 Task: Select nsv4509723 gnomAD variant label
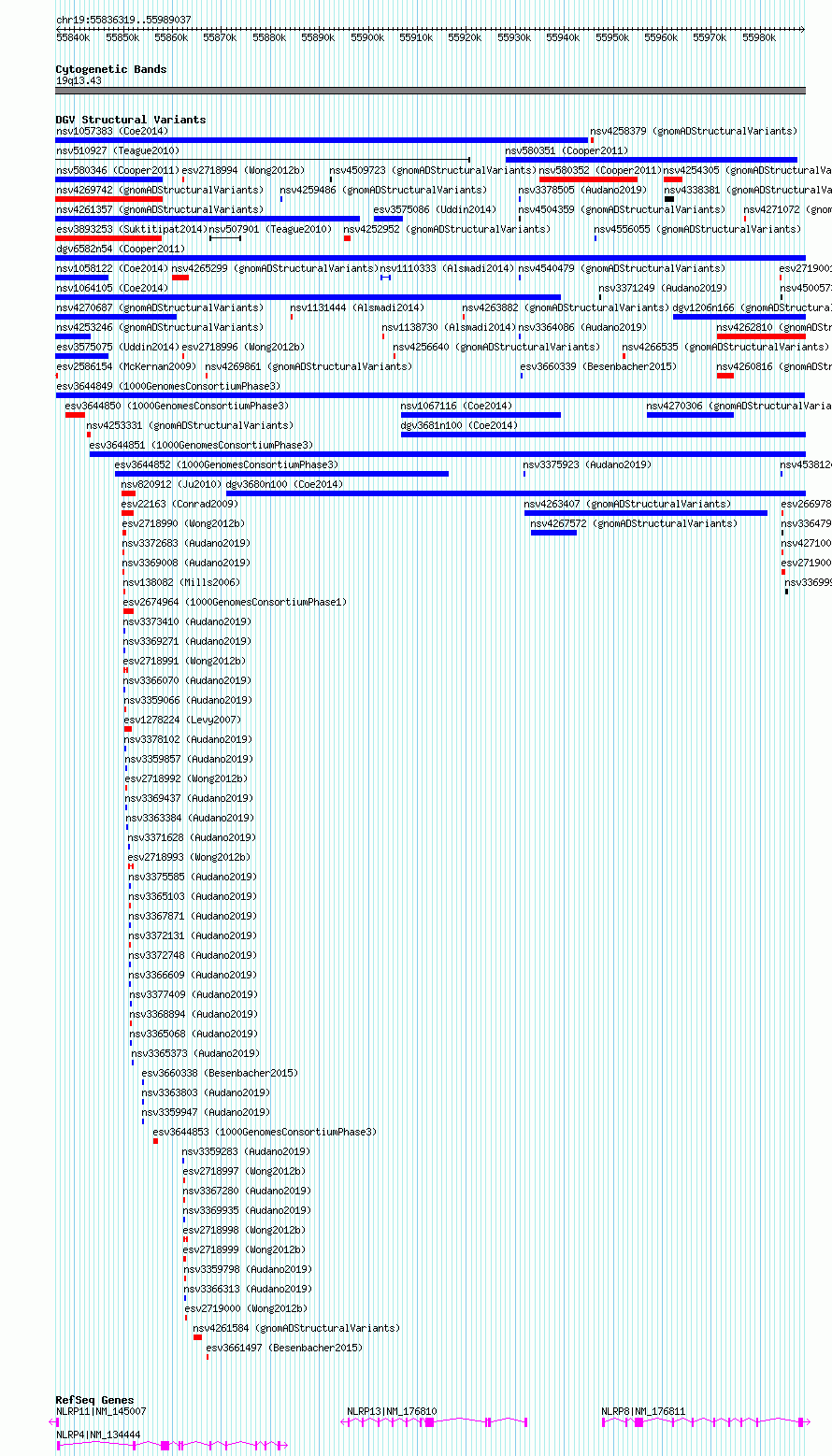click(x=433, y=170)
